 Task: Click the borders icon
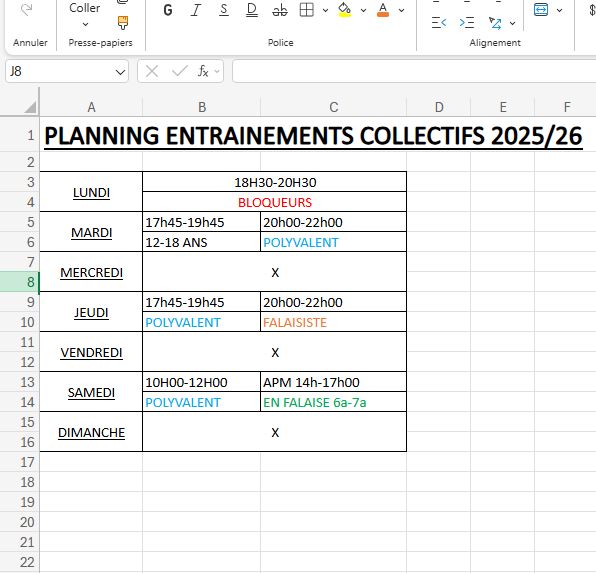click(307, 10)
